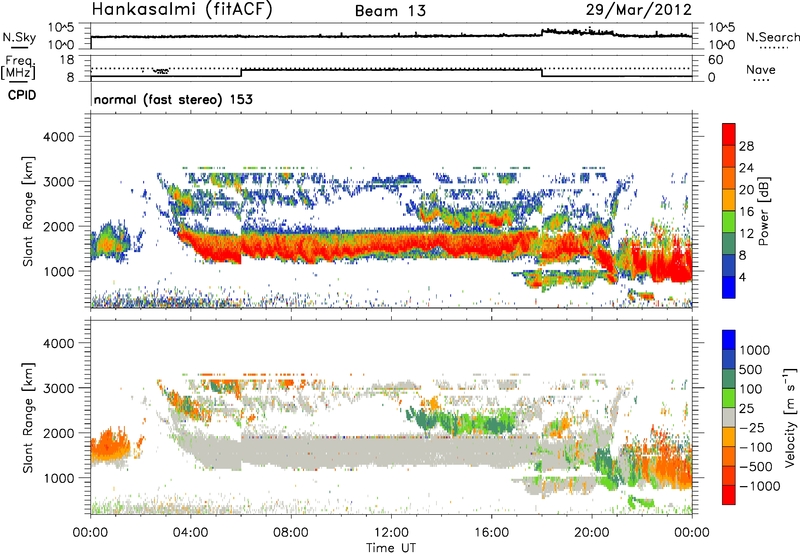The image size is (800, 554).
Task: Click "4000" on the power panel range axis
Action: coord(58,137)
